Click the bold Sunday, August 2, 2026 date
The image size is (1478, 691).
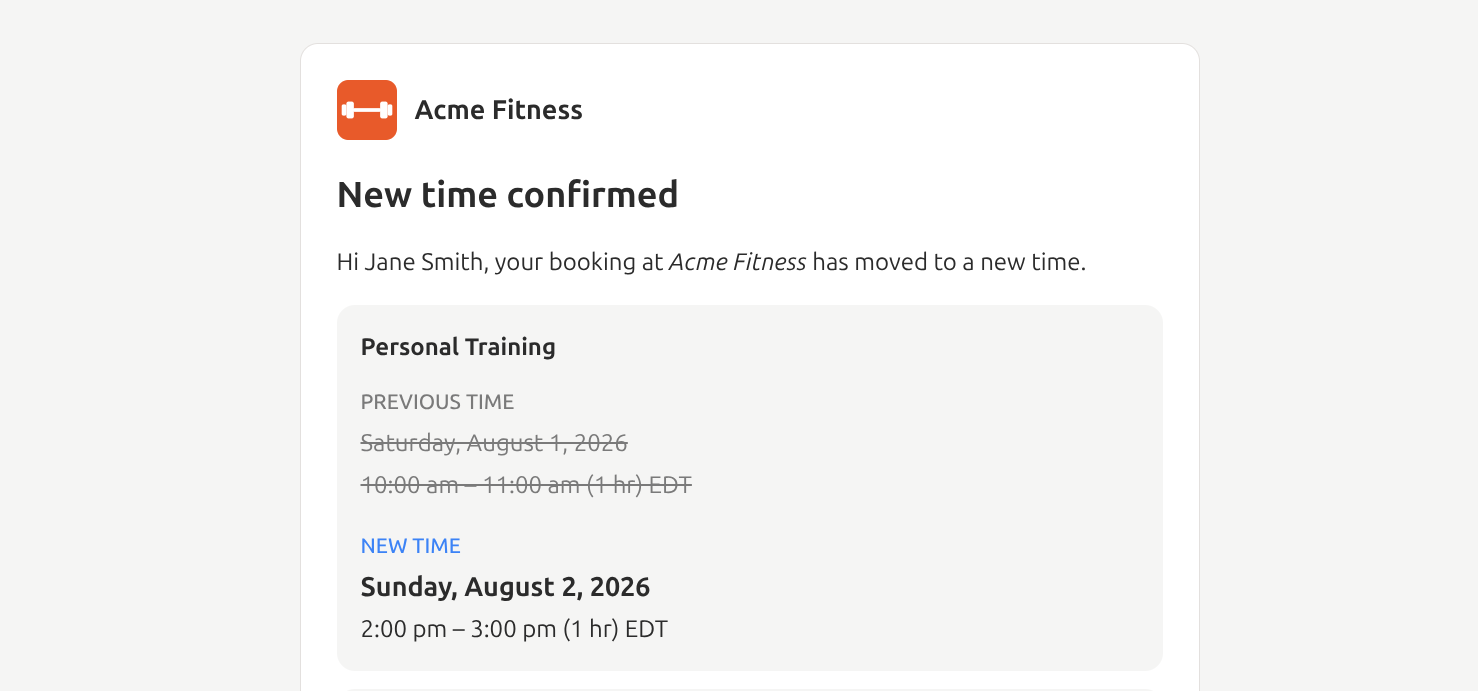505,587
